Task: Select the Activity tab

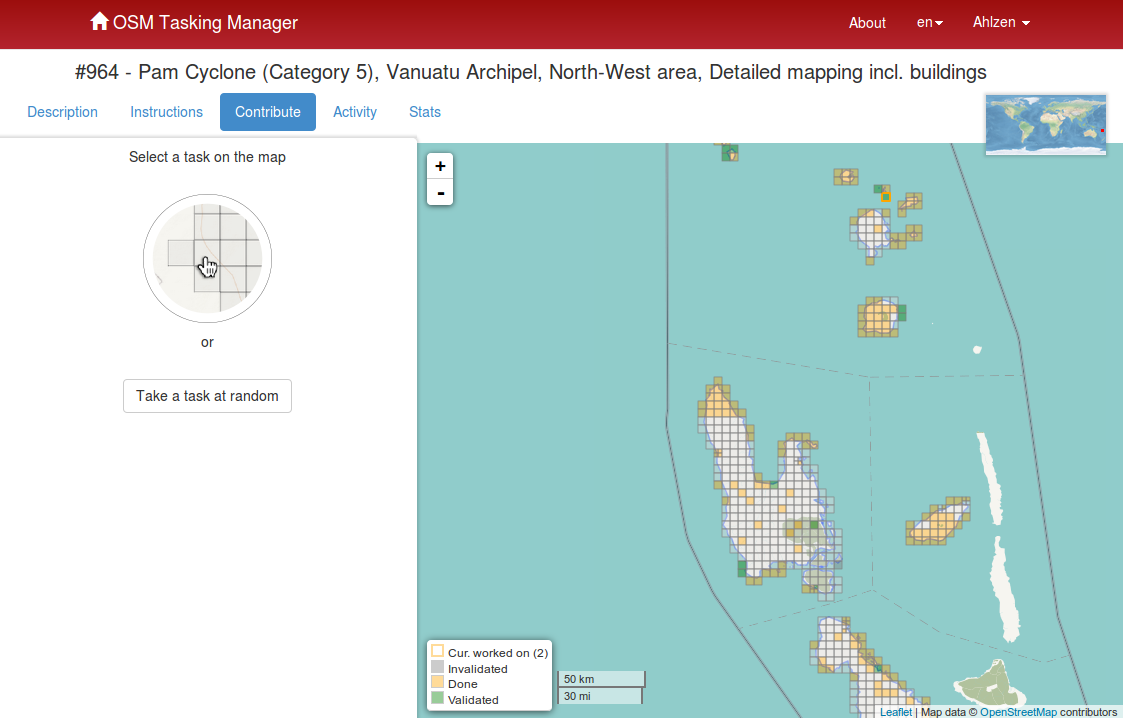Action: click(x=355, y=112)
